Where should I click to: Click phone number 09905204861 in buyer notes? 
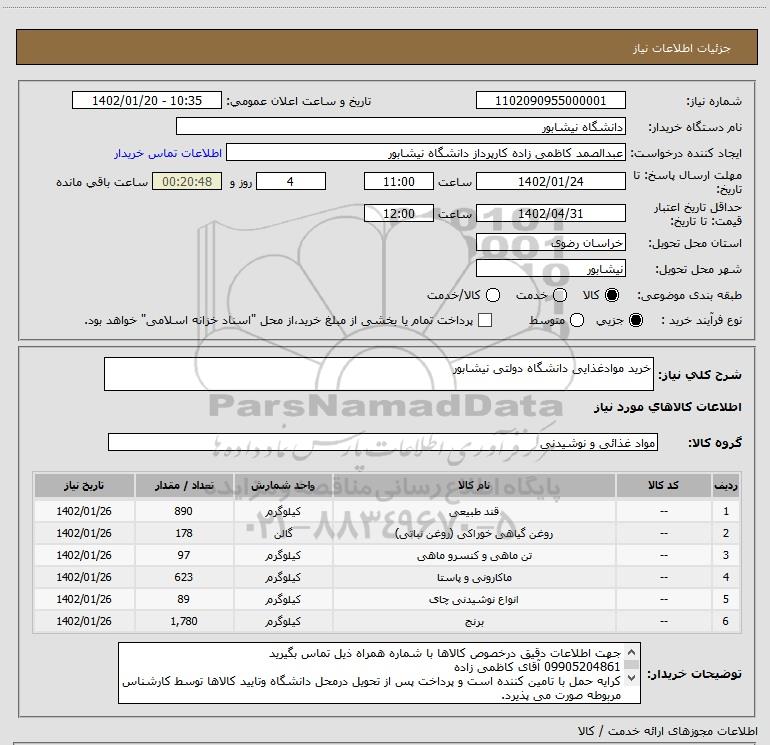[x=582, y=667]
